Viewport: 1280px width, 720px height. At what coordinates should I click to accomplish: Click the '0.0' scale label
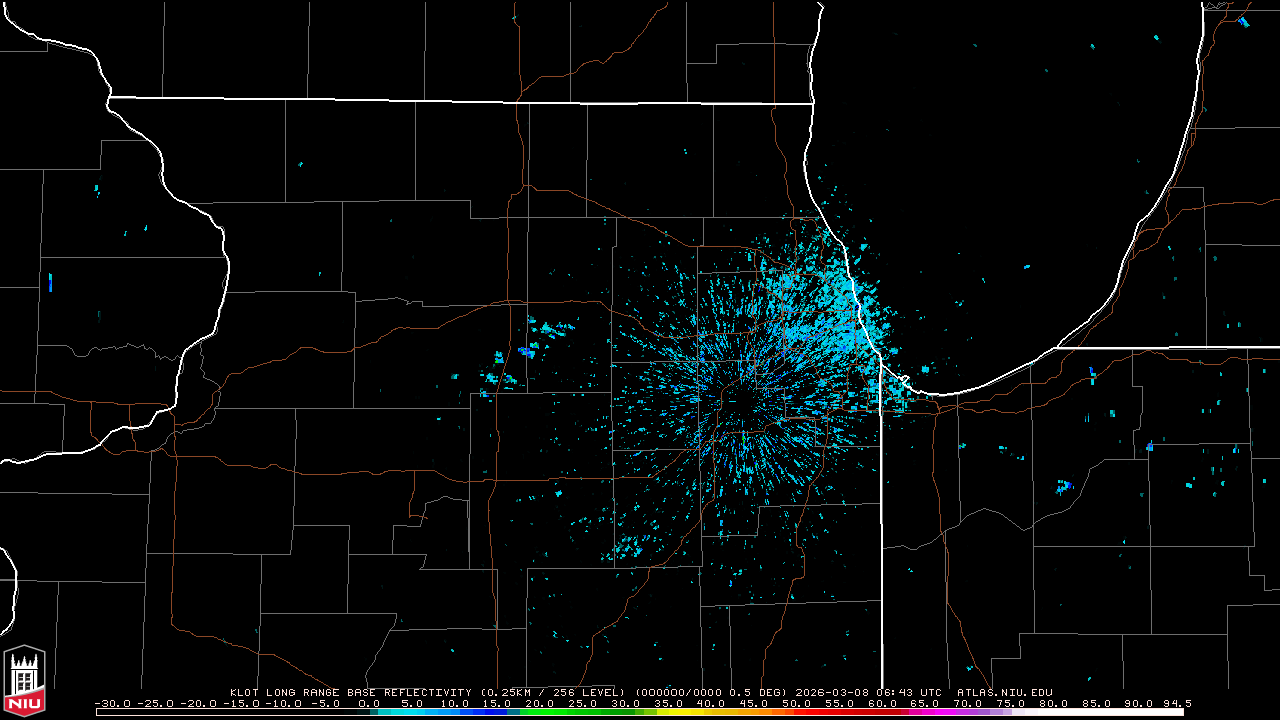coord(370,703)
